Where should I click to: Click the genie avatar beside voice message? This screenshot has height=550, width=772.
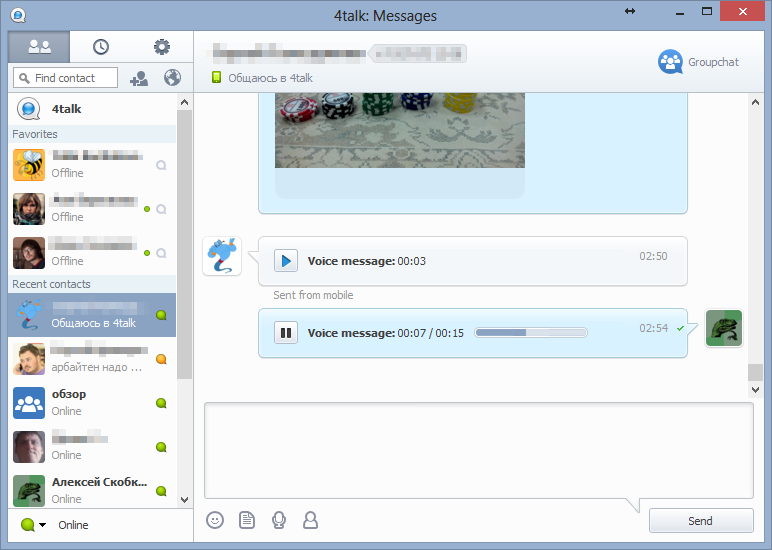[x=222, y=256]
